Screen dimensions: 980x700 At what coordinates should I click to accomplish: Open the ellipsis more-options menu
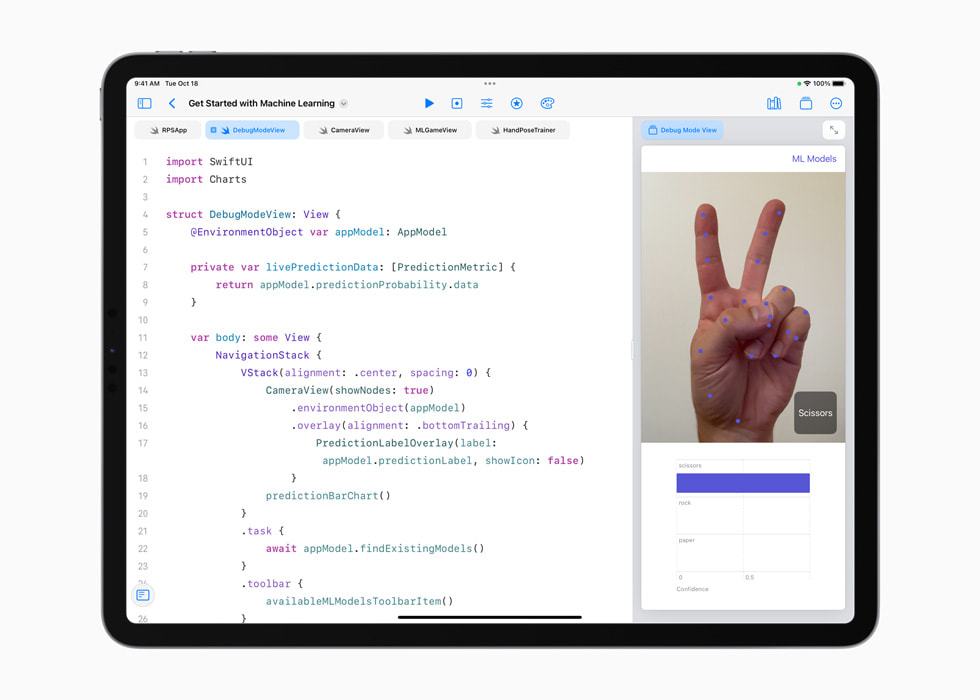[836, 103]
